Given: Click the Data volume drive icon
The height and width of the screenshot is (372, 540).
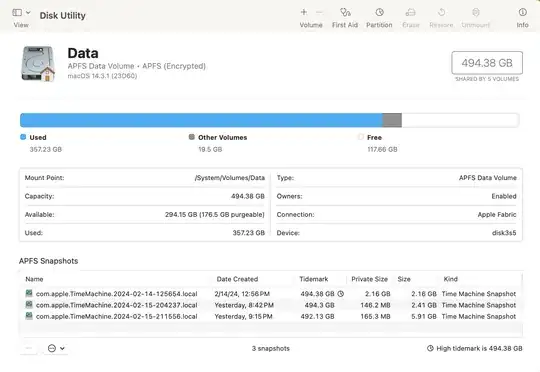Looking at the screenshot, I should (x=38, y=64).
